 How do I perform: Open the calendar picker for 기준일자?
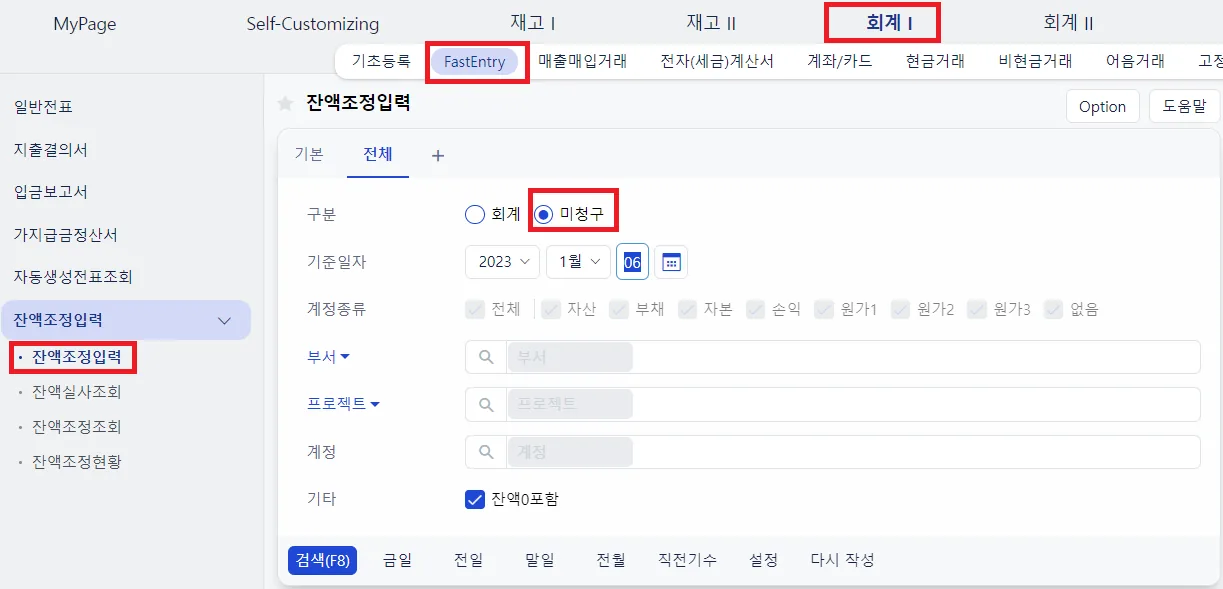[671, 262]
